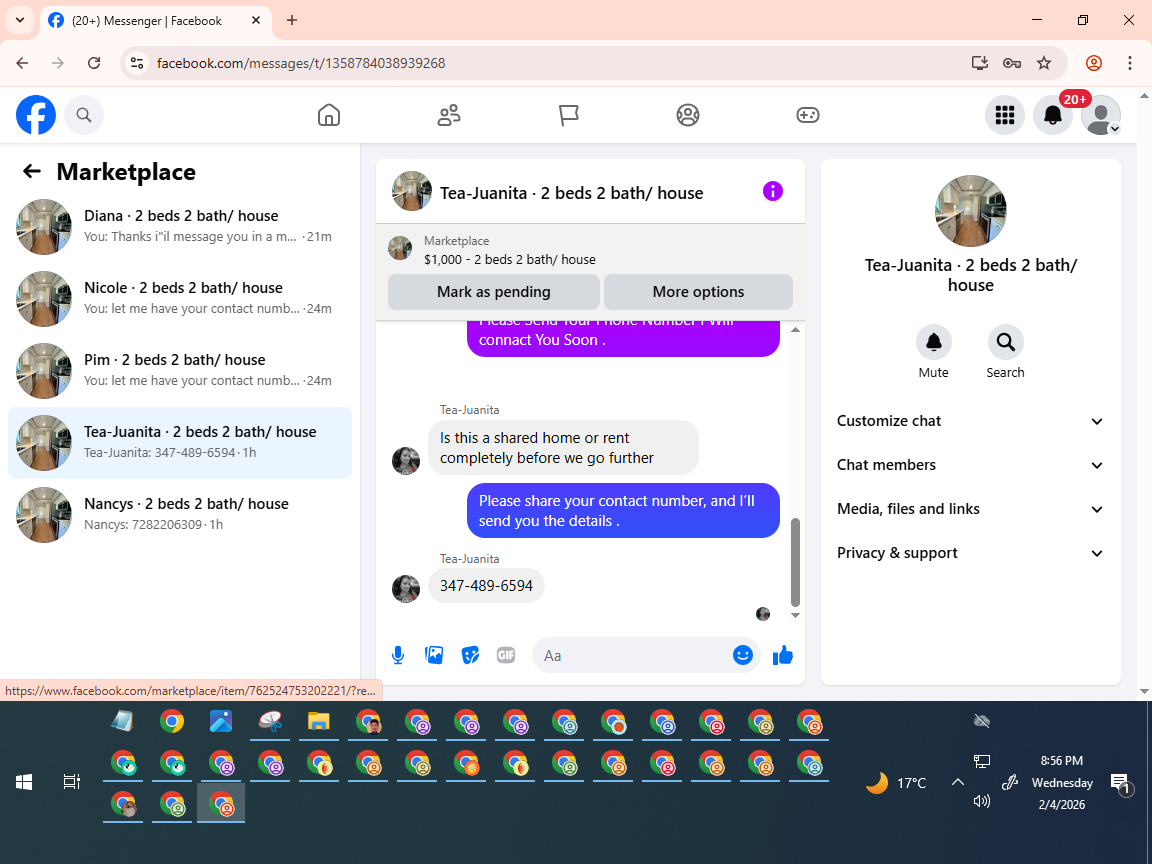This screenshot has height=864, width=1152.
Task: Open the Chrome profile icon
Action: tap(1094, 63)
